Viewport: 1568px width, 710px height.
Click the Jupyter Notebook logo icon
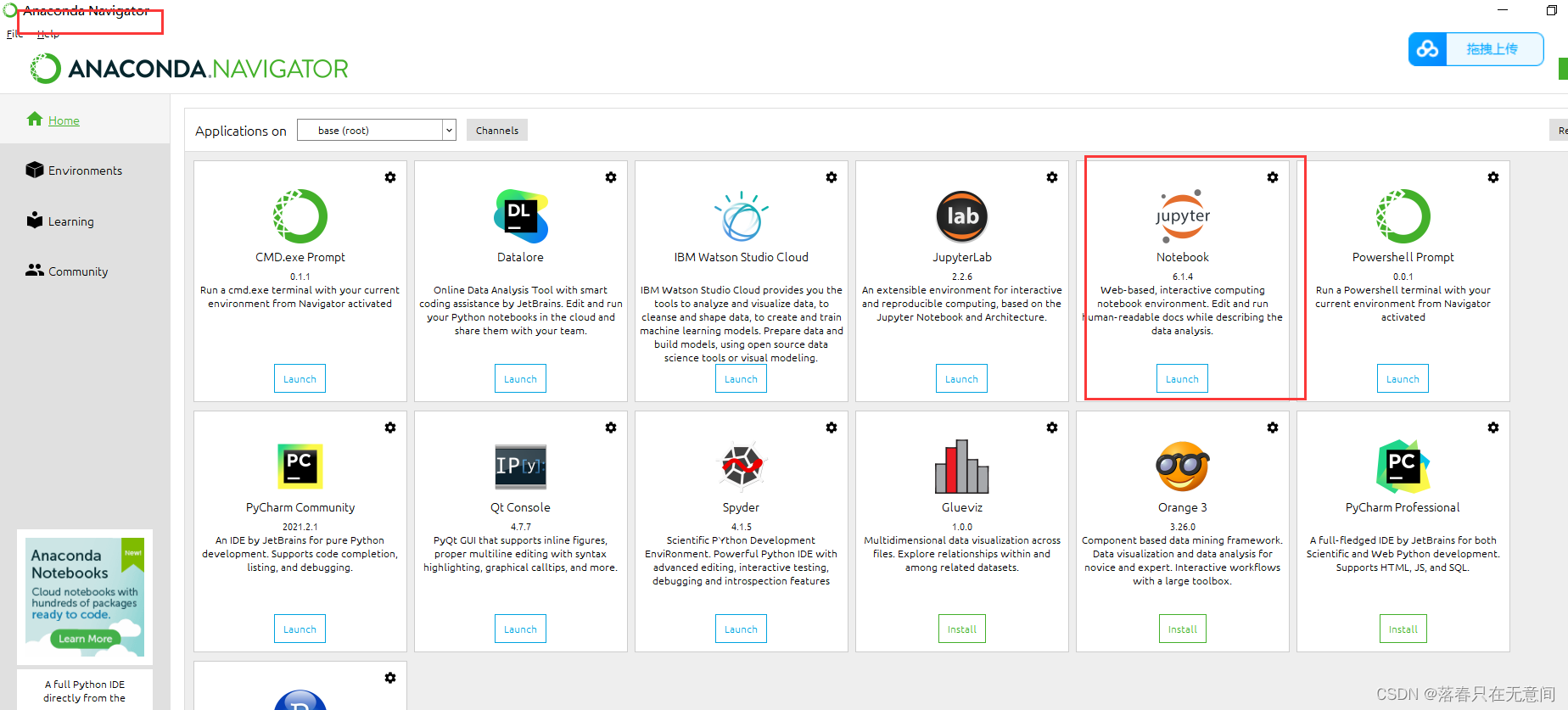pyautogui.click(x=1183, y=216)
